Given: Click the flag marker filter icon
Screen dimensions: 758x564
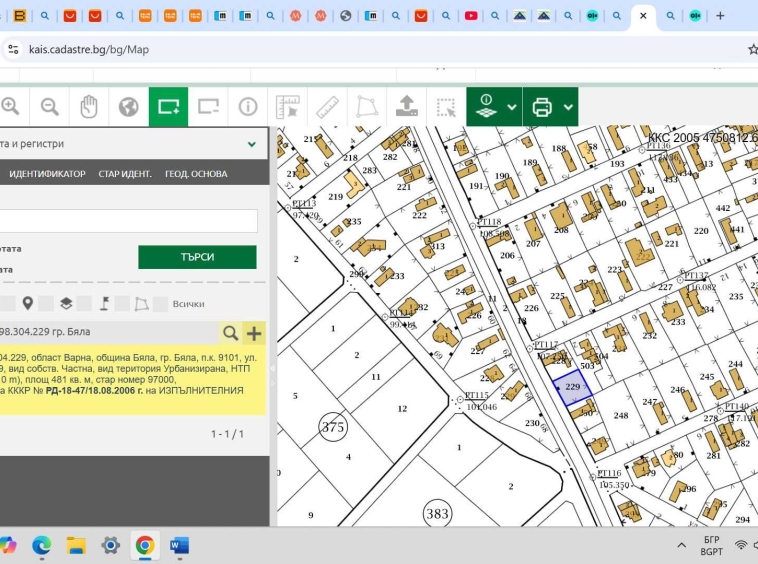Looking at the screenshot, I should 104,304.
